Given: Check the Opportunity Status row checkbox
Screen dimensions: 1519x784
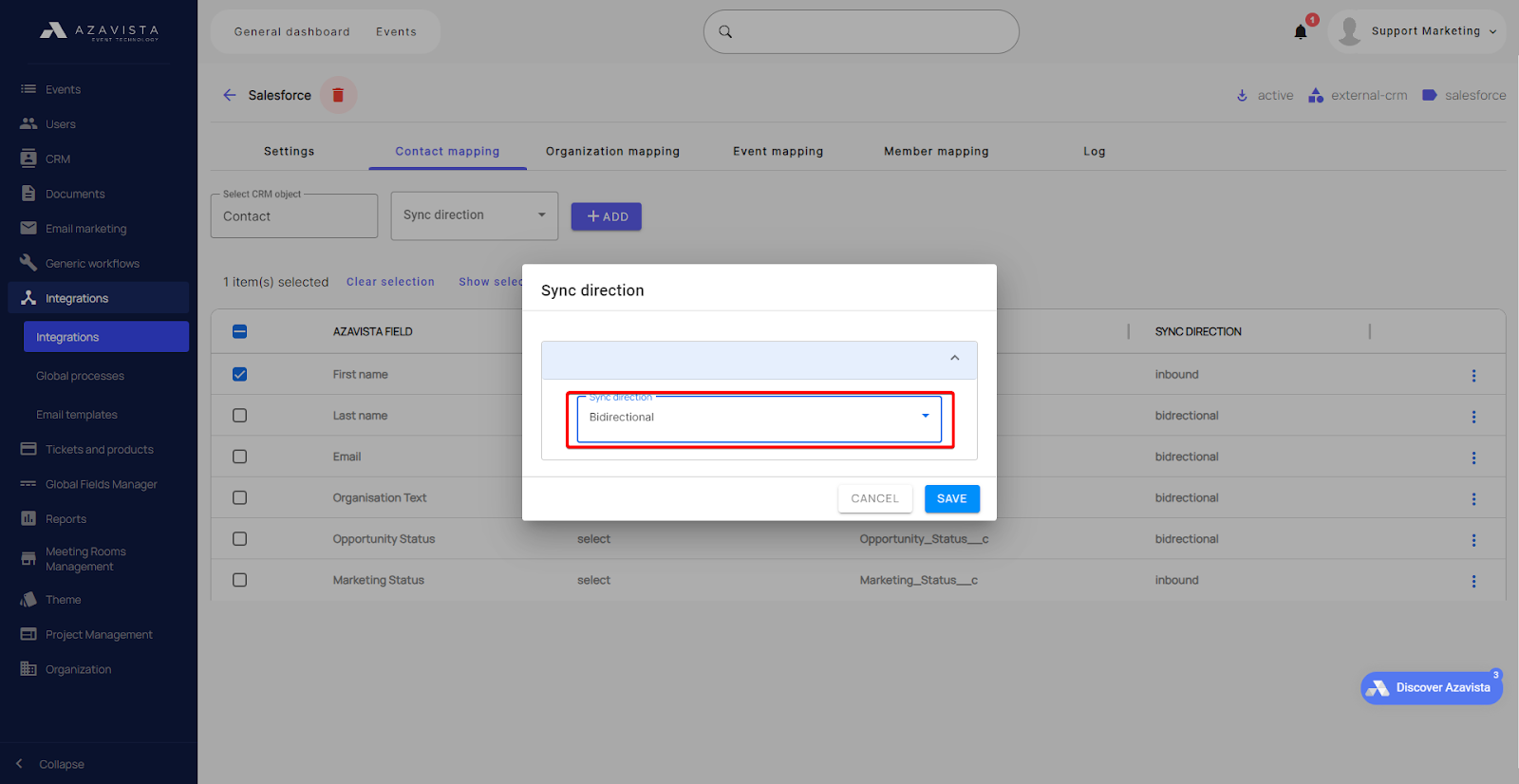Looking at the screenshot, I should (x=240, y=538).
